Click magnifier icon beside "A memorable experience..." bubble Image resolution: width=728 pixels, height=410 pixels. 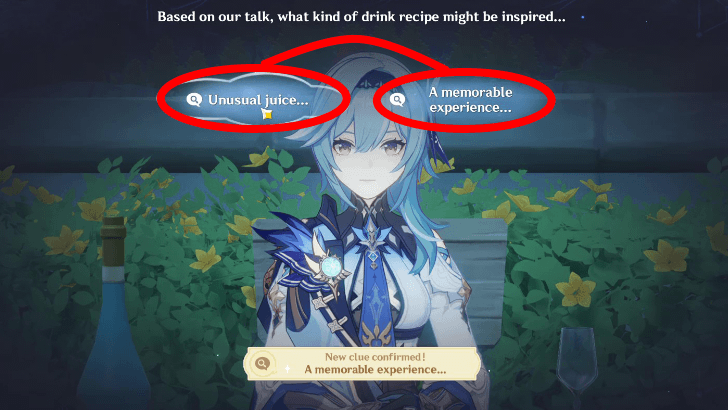pos(397,100)
